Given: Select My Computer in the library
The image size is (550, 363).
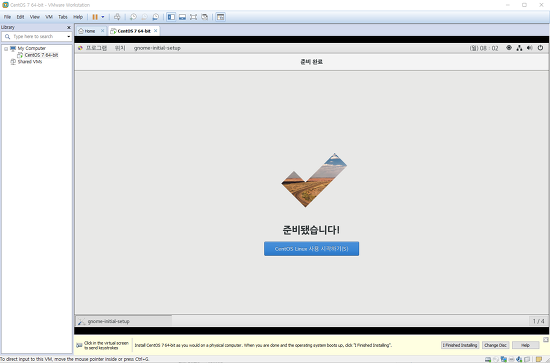Looking at the screenshot, I should [32, 48].
